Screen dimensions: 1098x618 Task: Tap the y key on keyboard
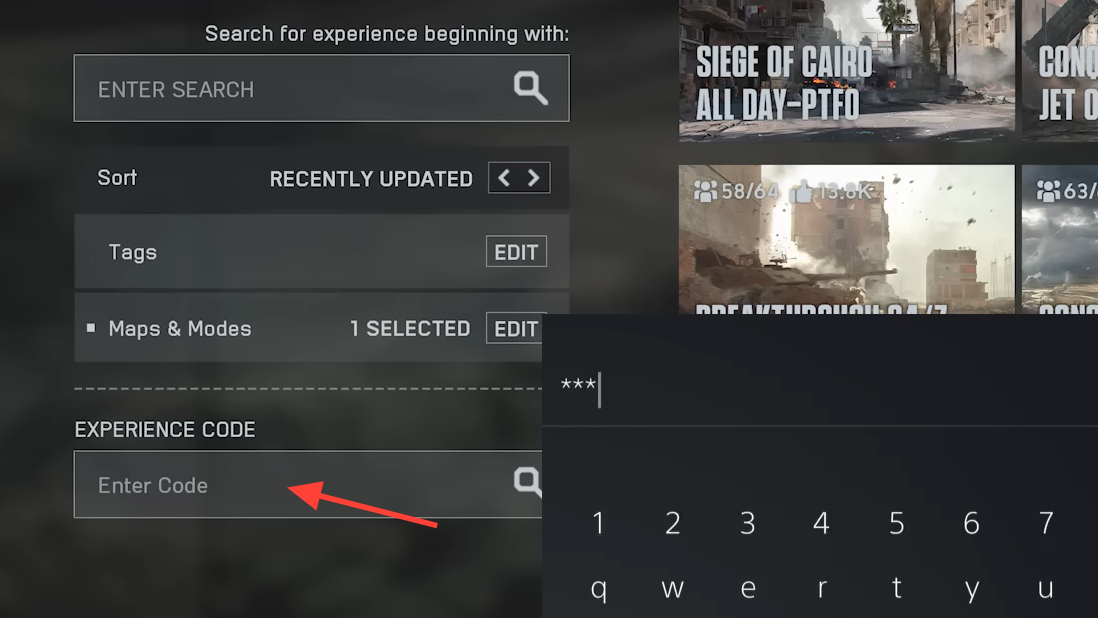coord(971,589)
